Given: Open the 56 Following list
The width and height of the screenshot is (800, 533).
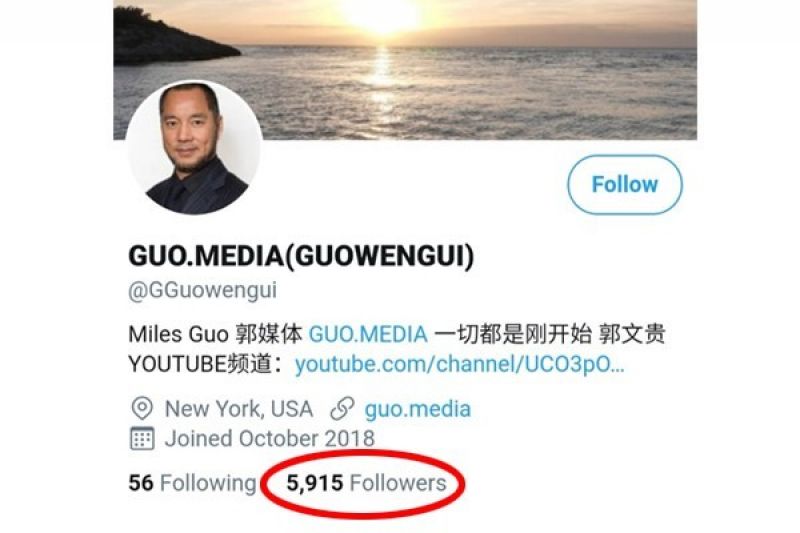Looking at the screenshot, I should [192, 483].
